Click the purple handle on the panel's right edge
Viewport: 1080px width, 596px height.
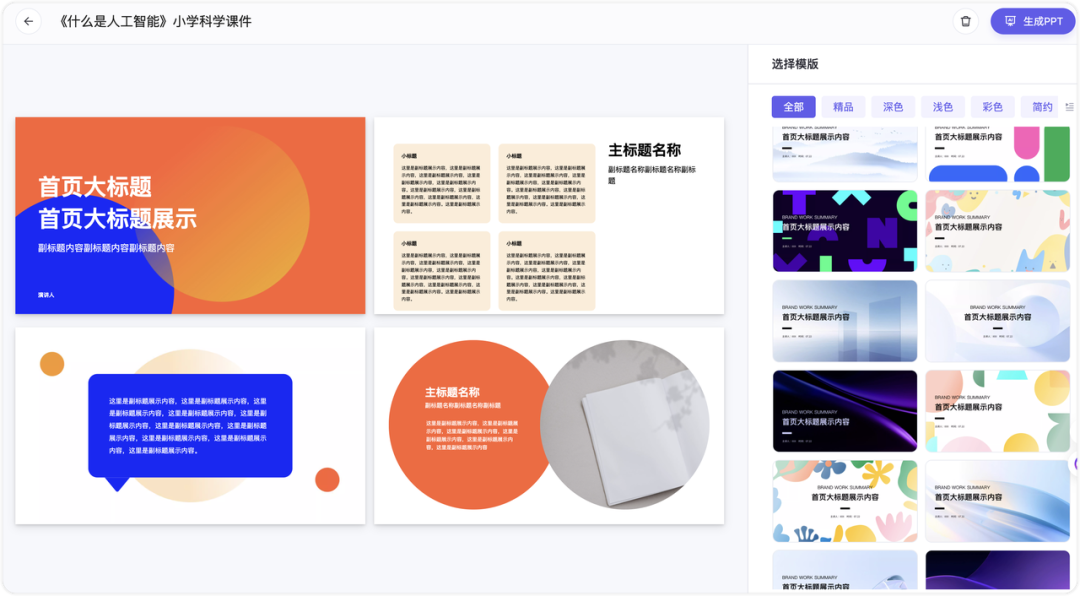tap(1076, 464)
